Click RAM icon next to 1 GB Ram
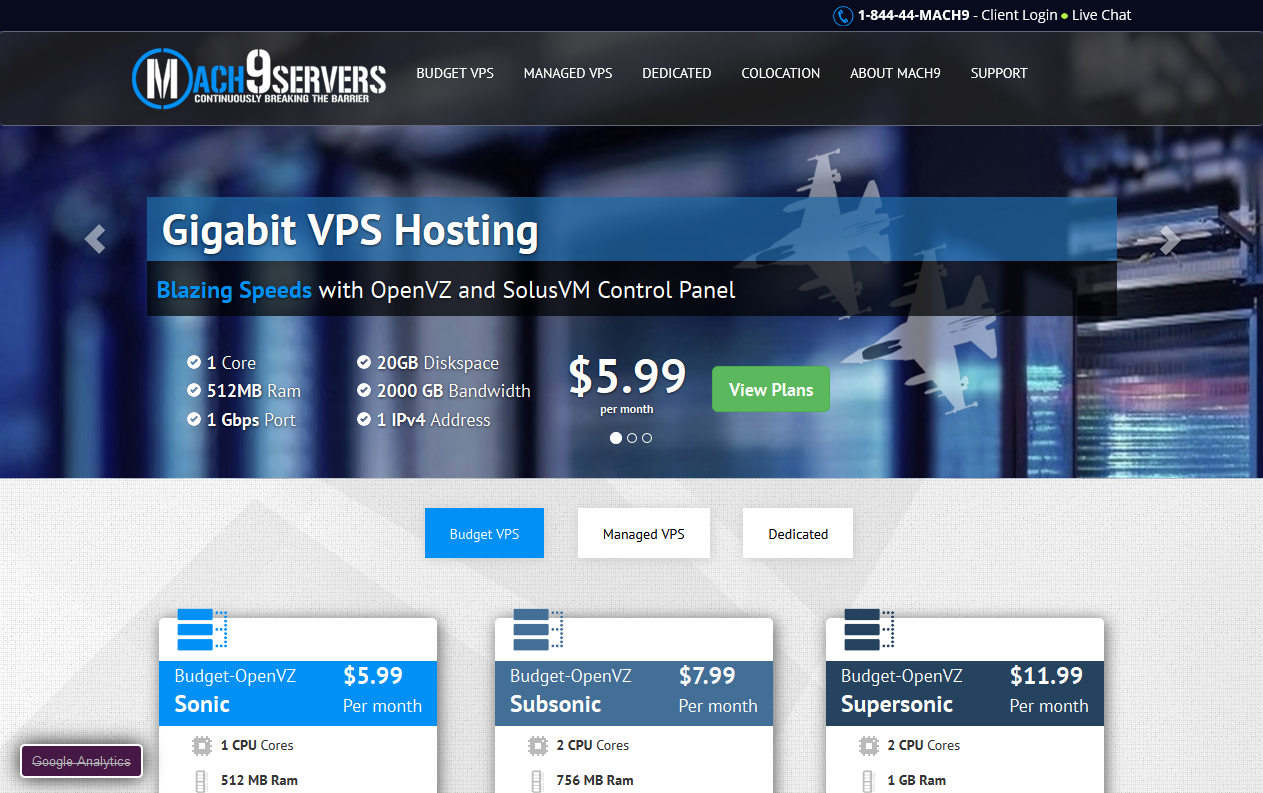 coord(869,781)
